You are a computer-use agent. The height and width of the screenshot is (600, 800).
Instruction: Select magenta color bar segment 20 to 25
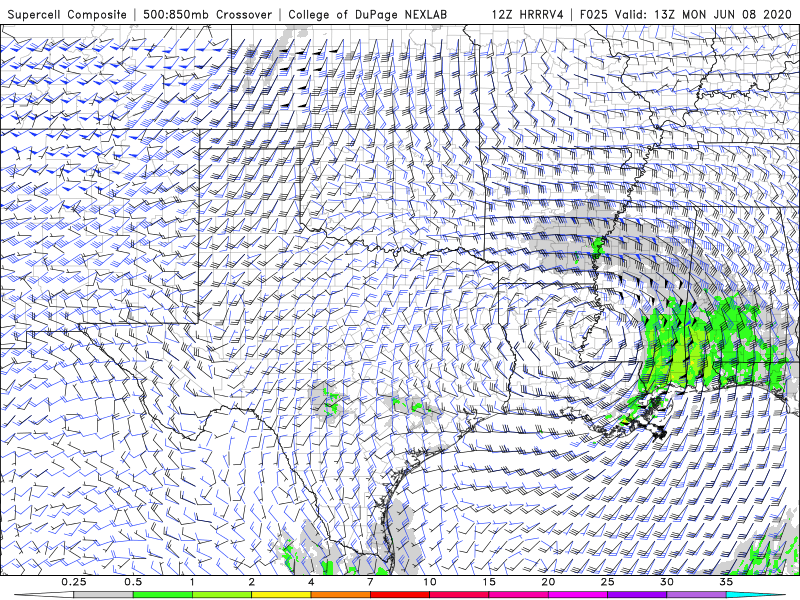[578, 595]
